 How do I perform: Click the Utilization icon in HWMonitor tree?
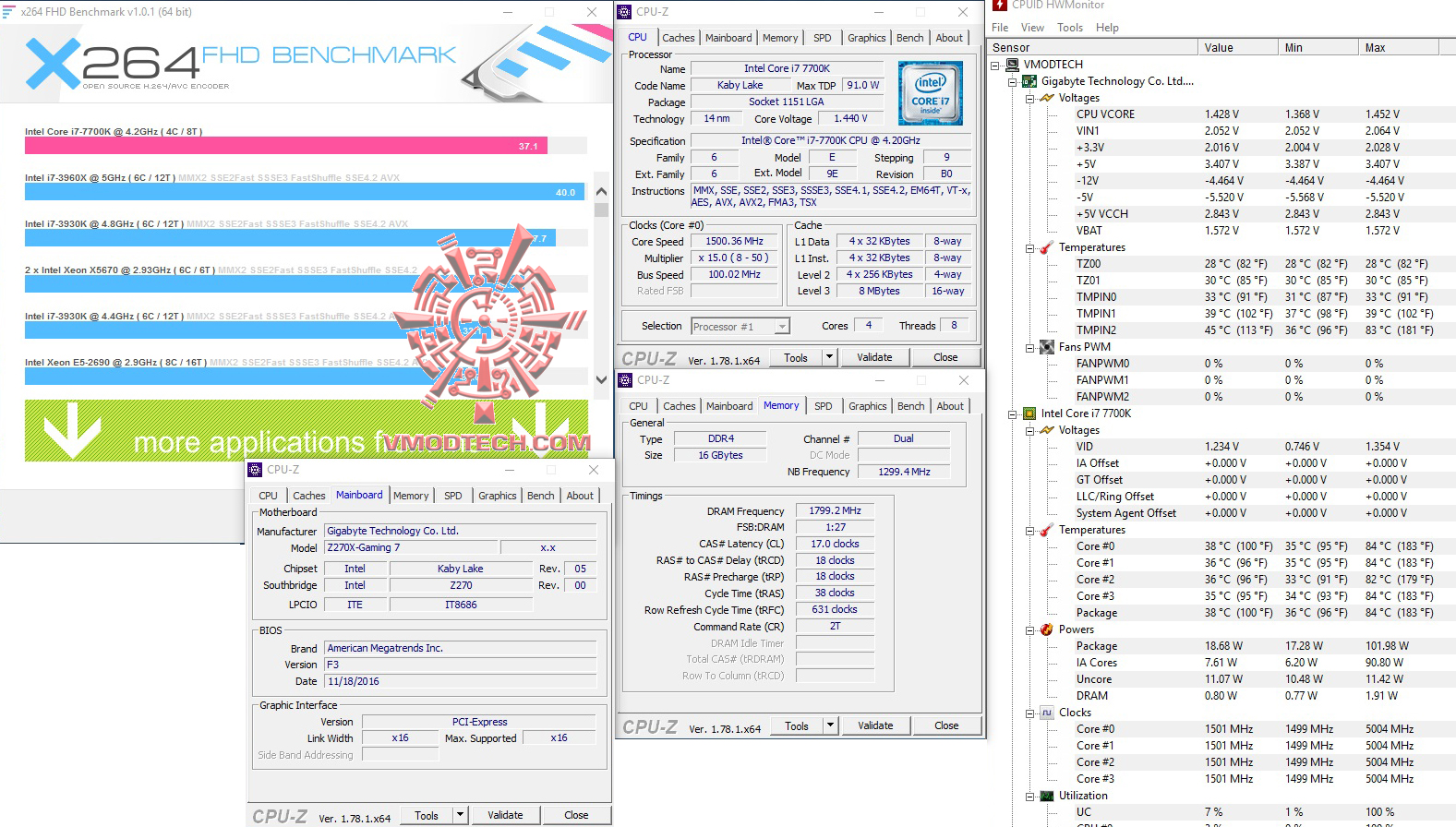(x=1047, y=796)
